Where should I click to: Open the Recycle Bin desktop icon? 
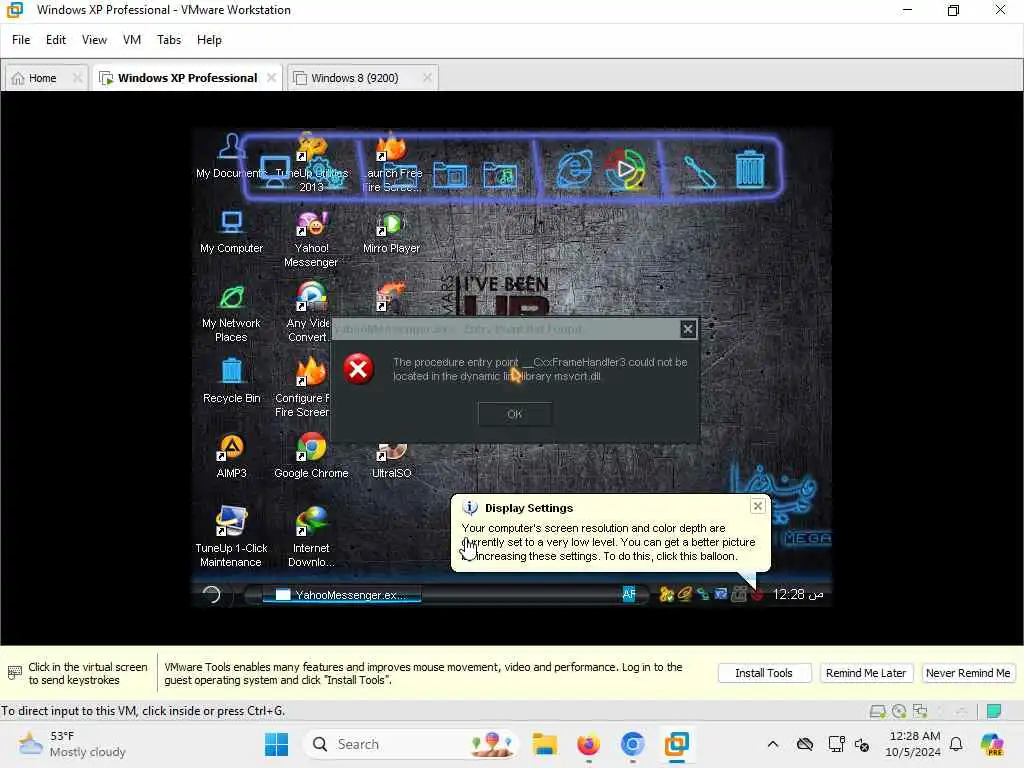click(231, 381)
